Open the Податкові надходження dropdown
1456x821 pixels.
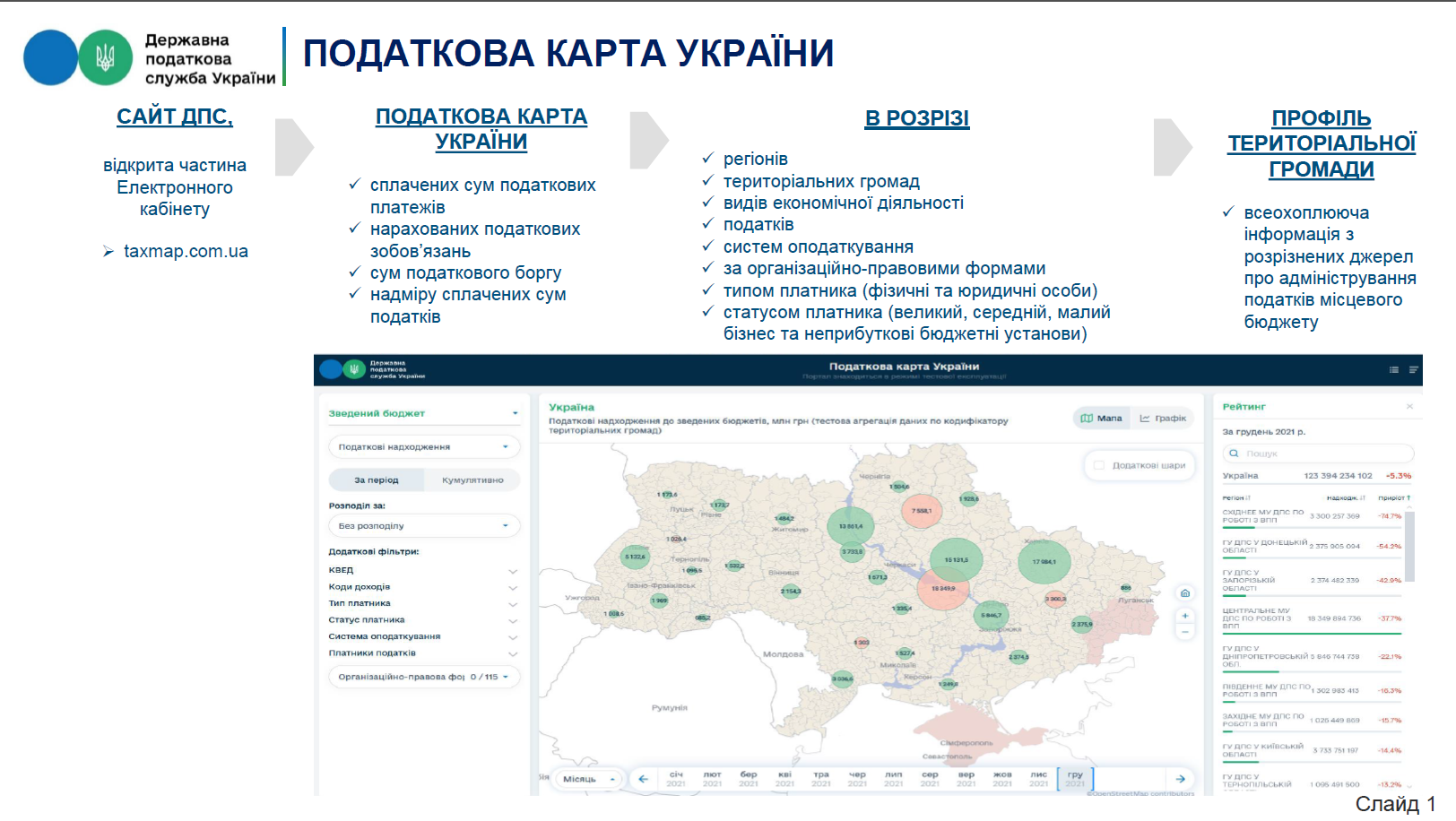424,446
